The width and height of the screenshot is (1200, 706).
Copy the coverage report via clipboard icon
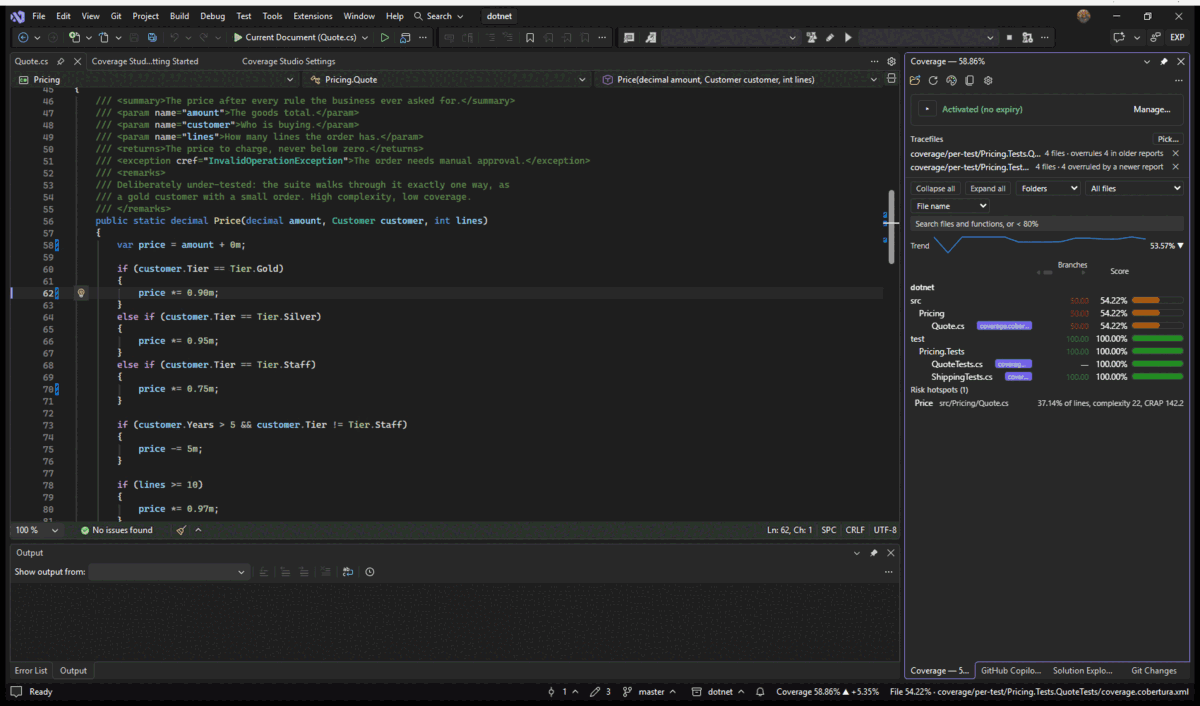pos(969,80)
